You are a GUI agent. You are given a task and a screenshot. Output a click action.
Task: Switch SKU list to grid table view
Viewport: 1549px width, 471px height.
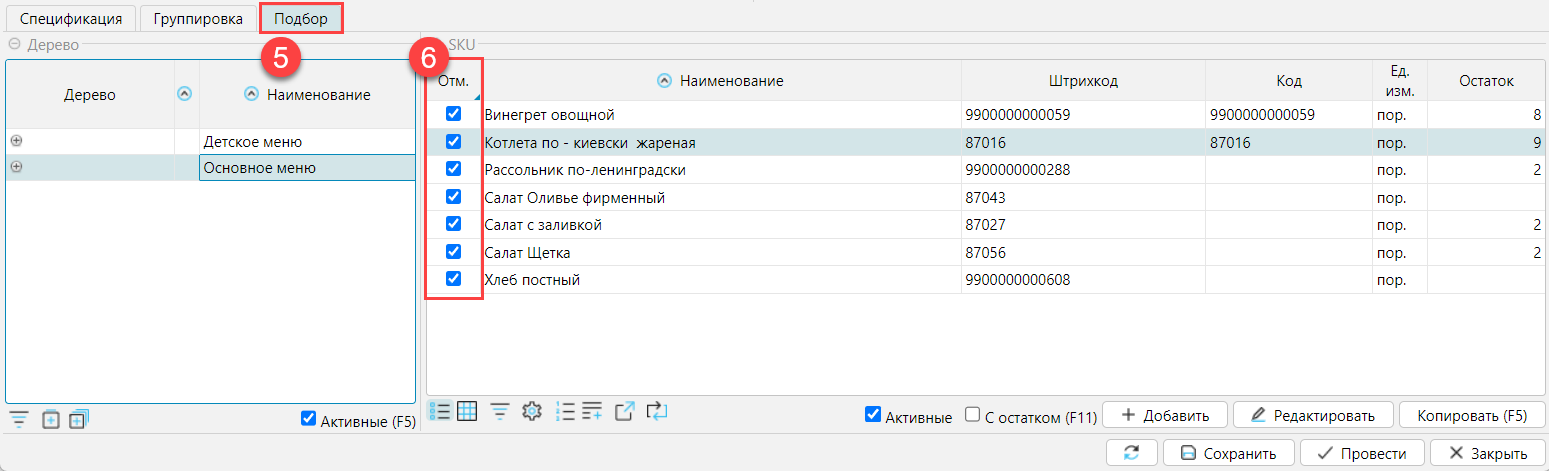tap(467, 411)
